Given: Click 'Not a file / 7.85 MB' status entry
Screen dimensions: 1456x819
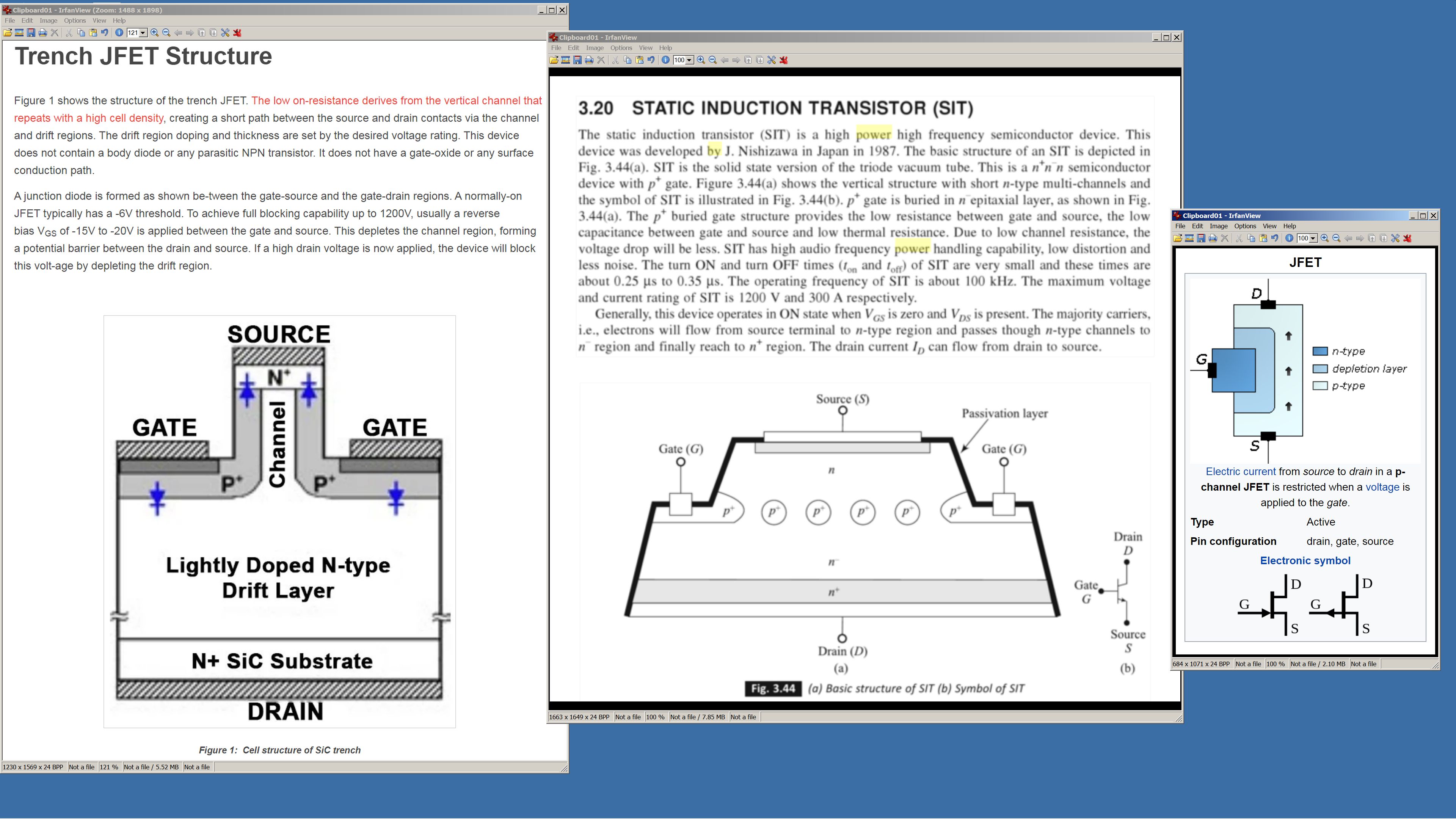Looking at the screenshot, I should [x=698, y=717].
